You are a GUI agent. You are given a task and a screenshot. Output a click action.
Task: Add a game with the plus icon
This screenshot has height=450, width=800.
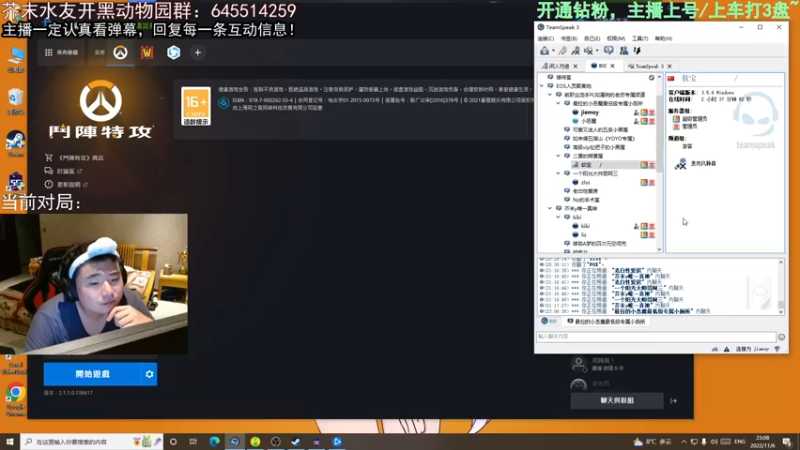point(197,53)
